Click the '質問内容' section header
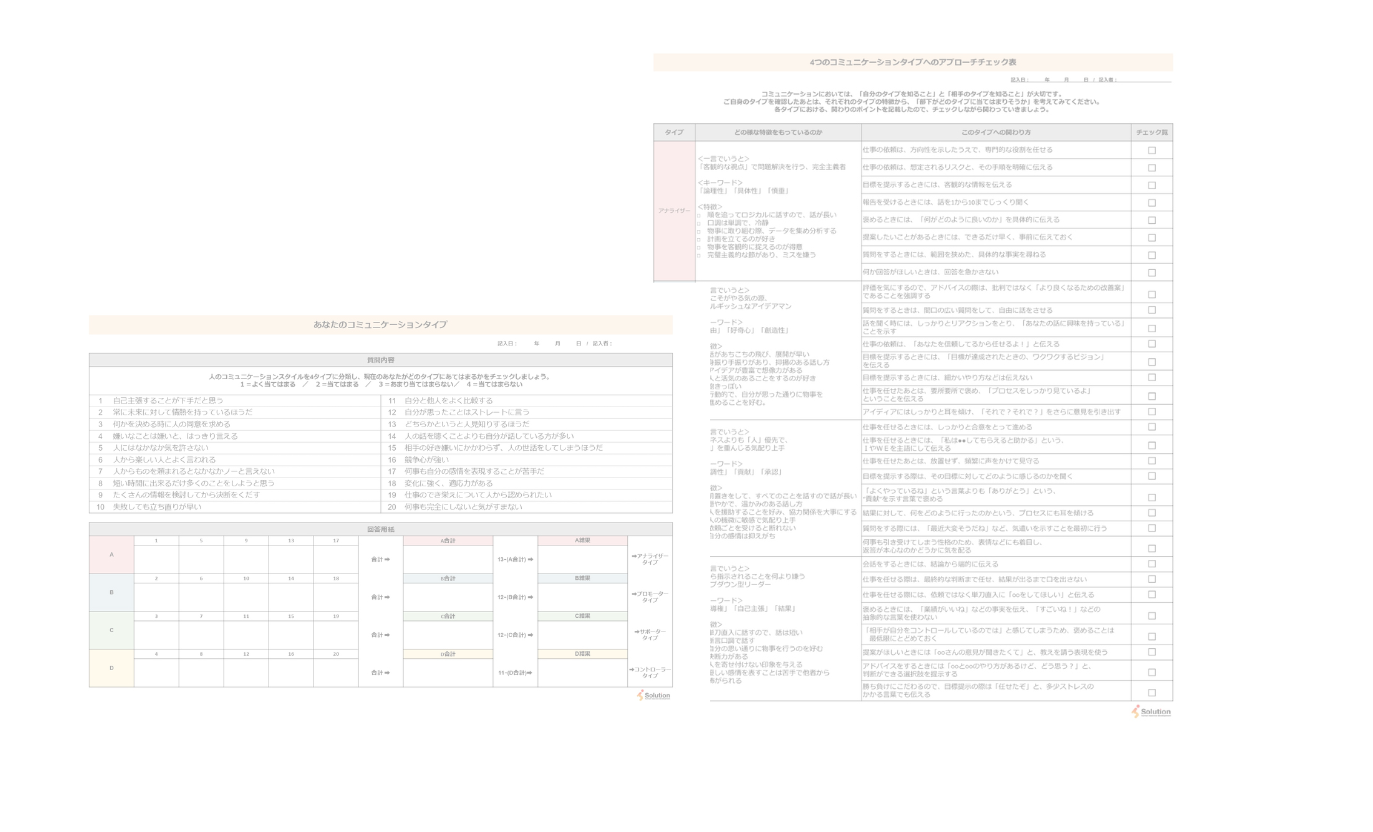The image size is (1373, 832). 381,360
